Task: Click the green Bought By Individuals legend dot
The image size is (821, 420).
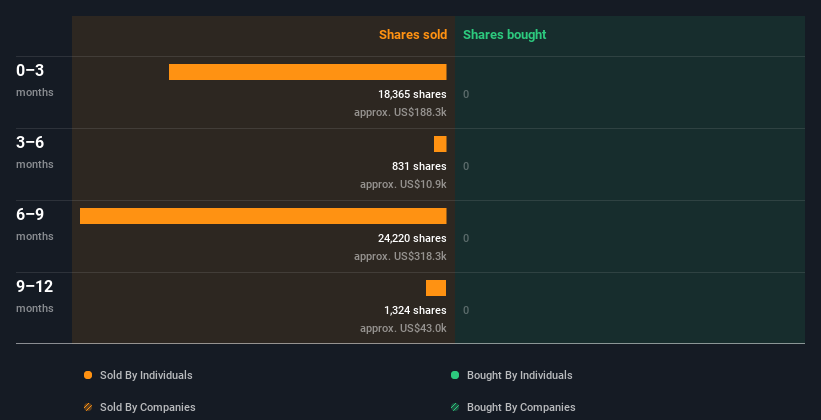Action: [x=455, y=375]
